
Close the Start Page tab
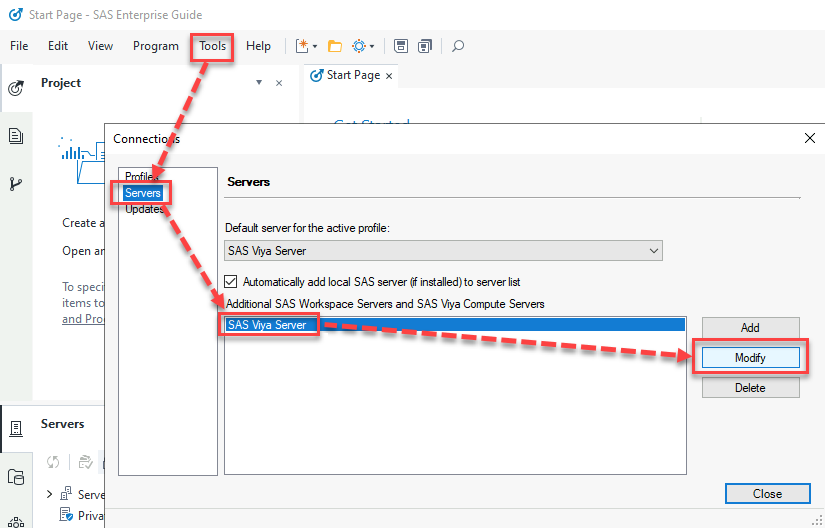pos(389,75)
